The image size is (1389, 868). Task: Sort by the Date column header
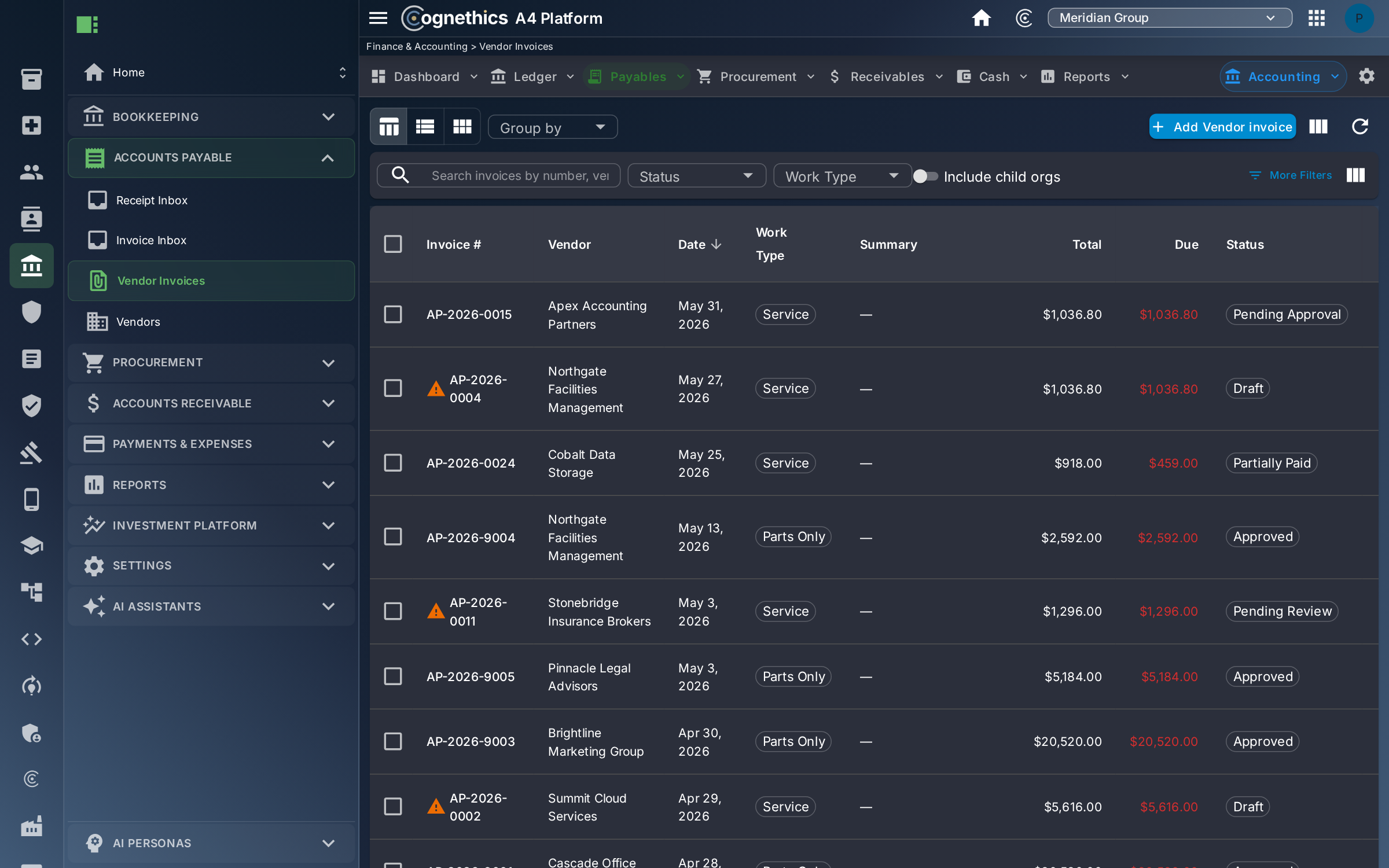[x=700, y=244]
